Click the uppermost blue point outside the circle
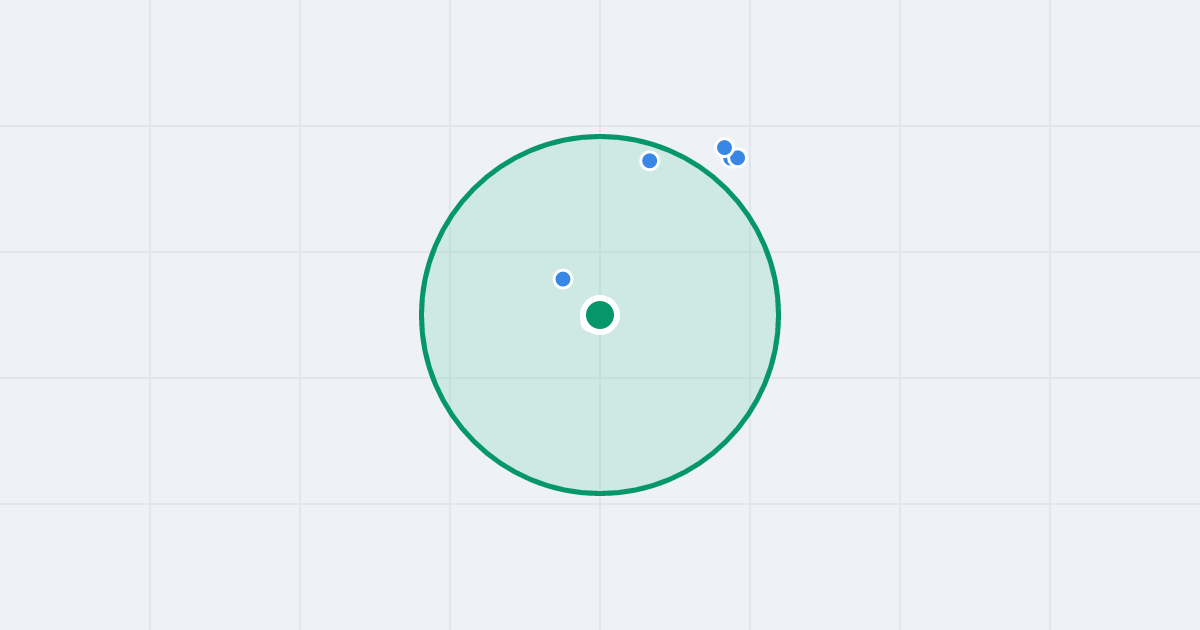This screenshot has width=1200, height=630. pos(725,148)
